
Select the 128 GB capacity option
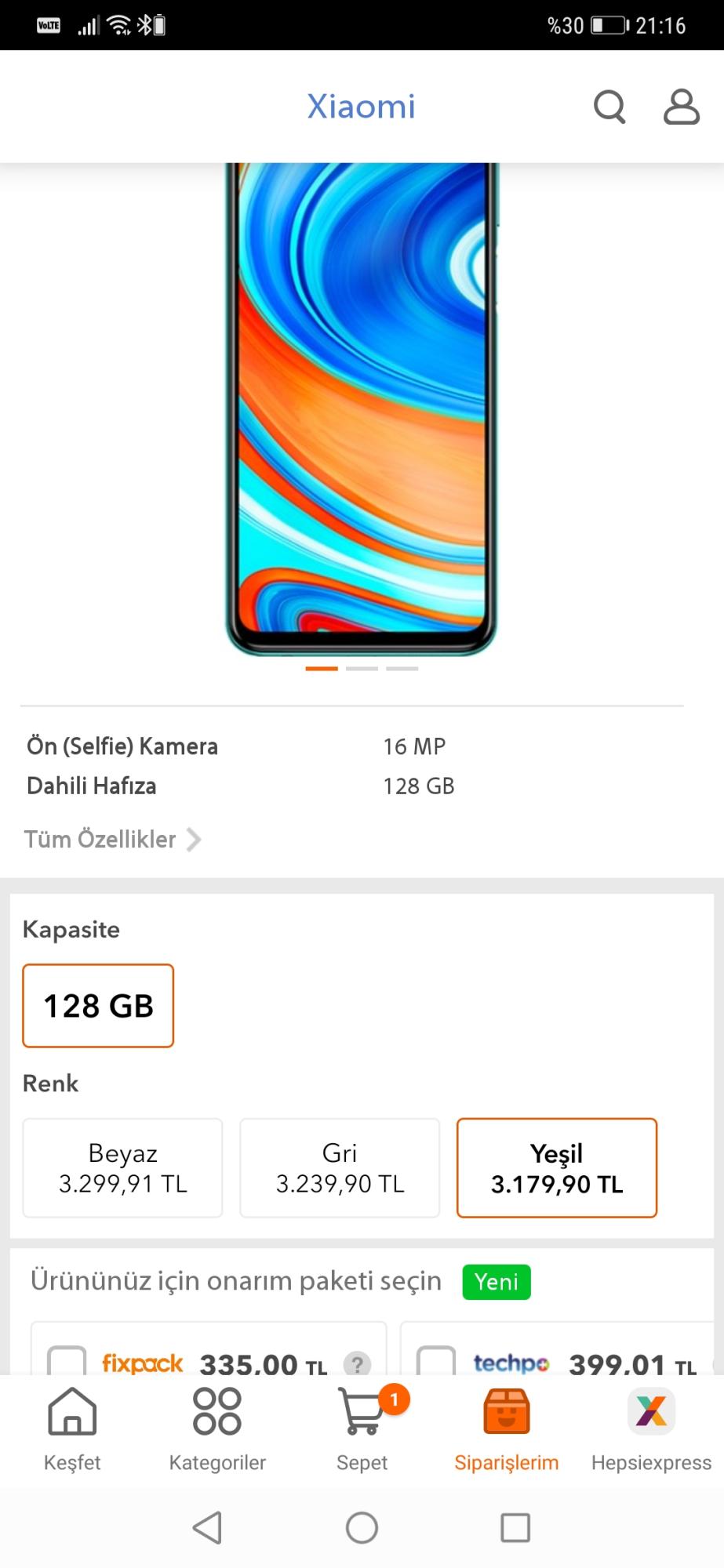point(98,1006)
